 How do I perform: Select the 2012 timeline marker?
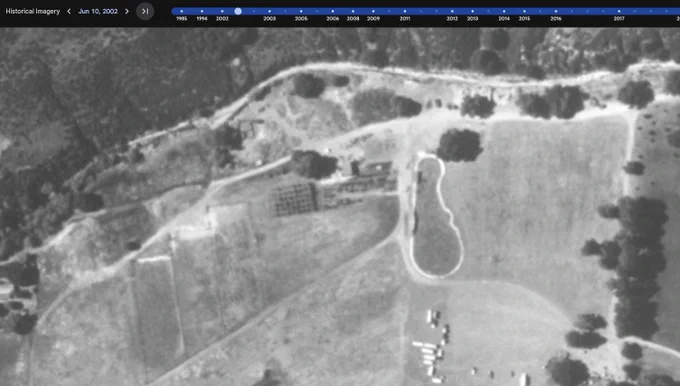(452, 11)
